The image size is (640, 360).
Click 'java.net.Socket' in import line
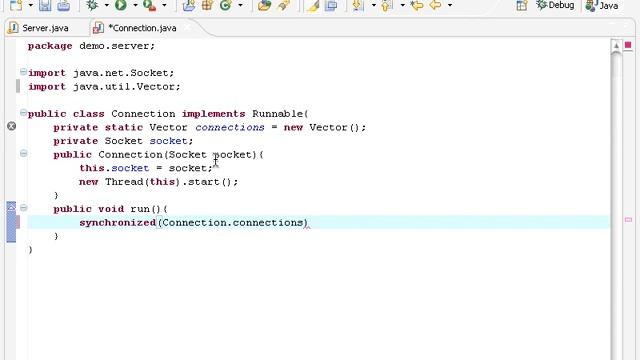tap(120, 73)
